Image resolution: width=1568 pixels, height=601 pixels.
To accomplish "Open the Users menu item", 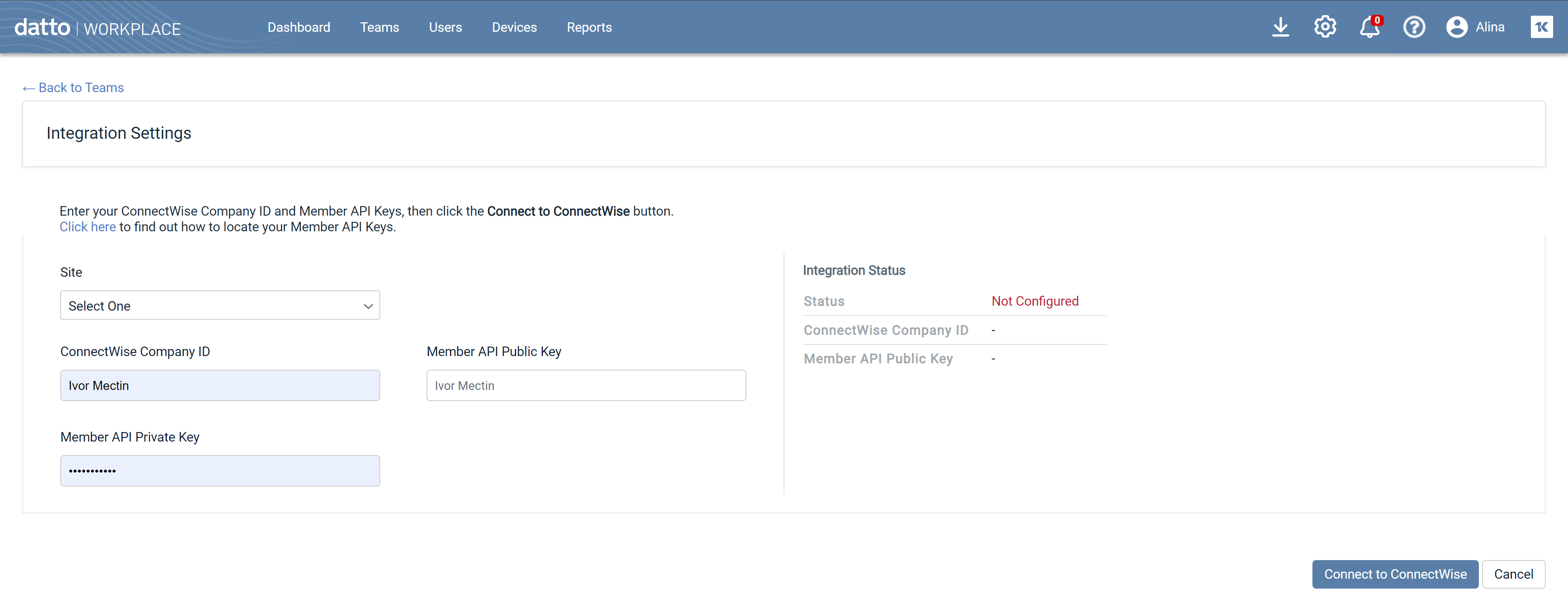I will pyautogui.click(x=445, y=27).
